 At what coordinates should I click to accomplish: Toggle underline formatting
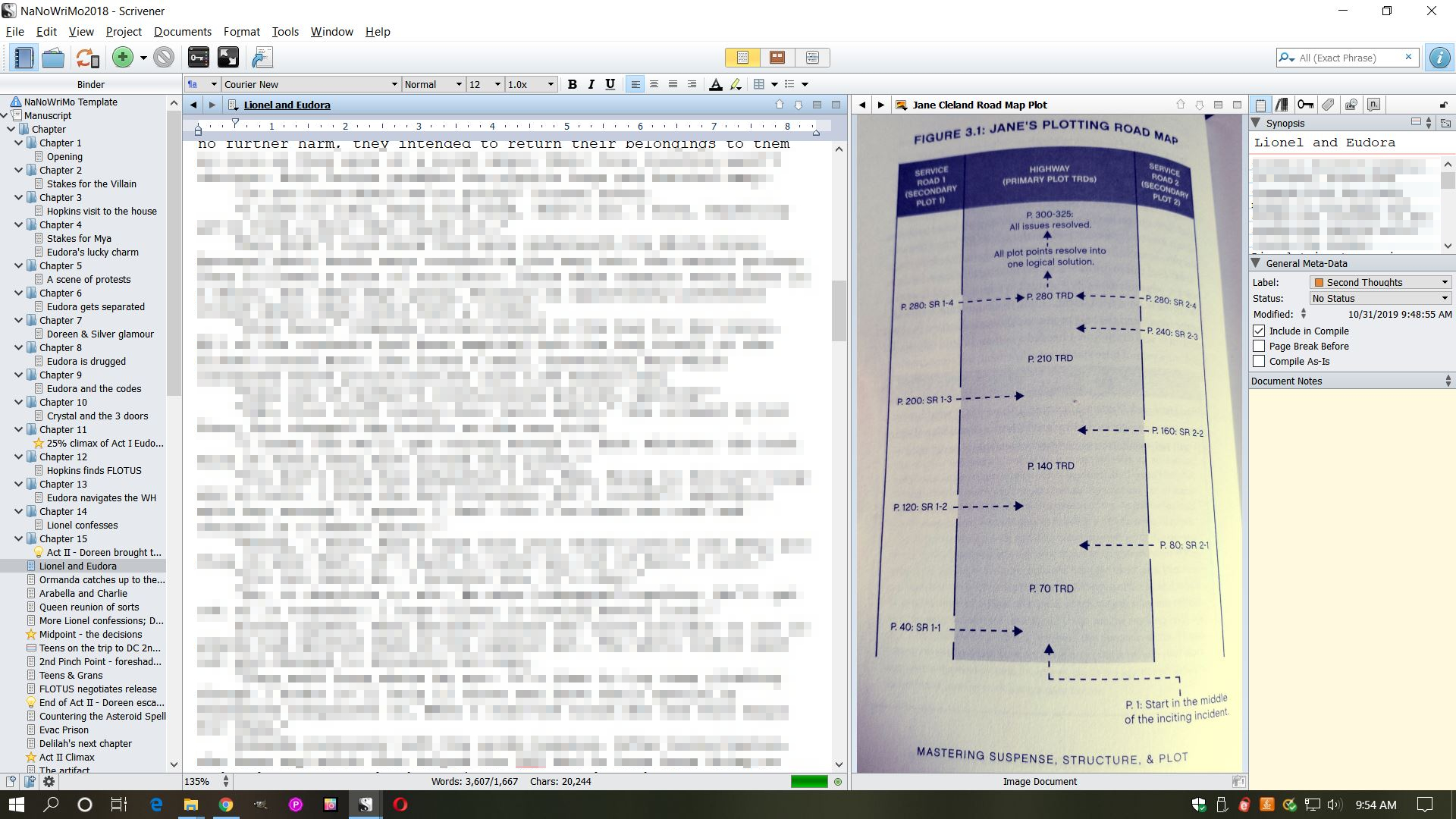coord(610,84)
